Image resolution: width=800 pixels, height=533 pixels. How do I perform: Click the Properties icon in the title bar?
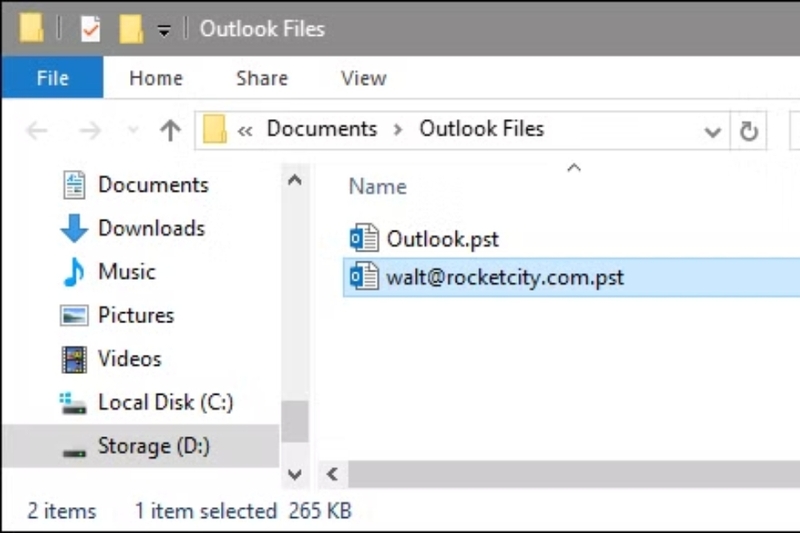(91, 28)
